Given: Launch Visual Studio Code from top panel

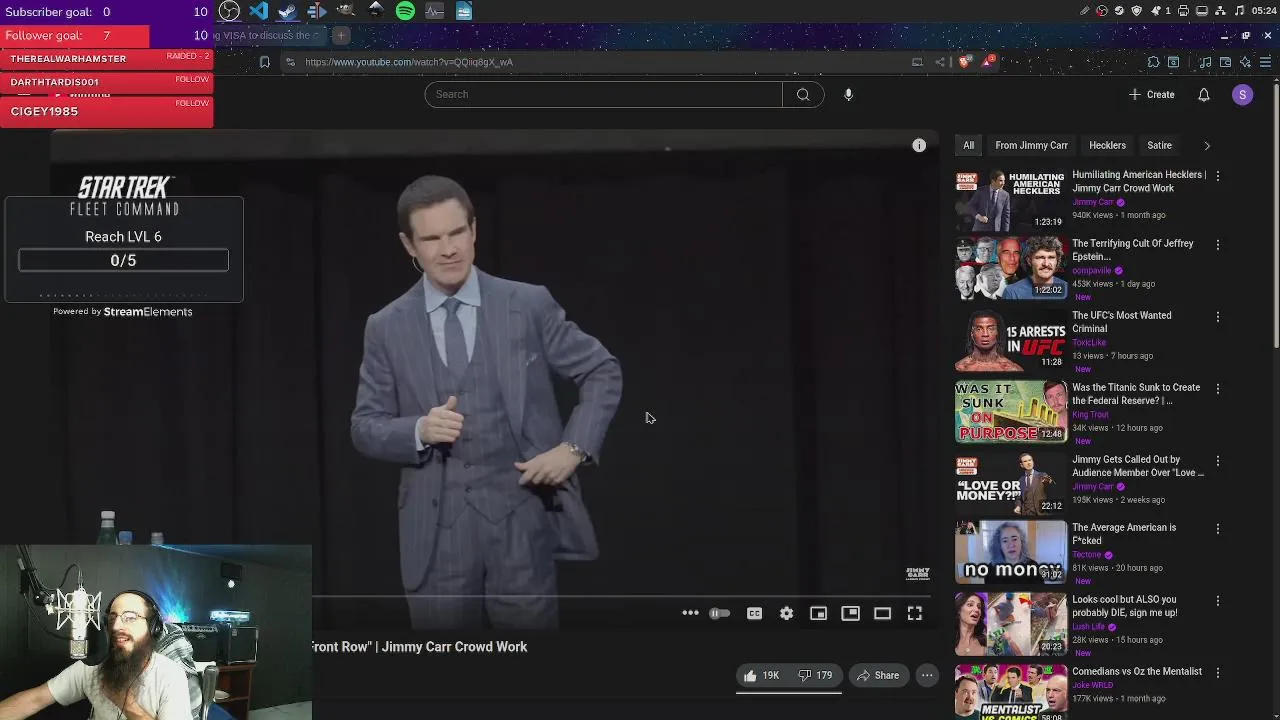Looking at the screenshot, I should point(258,11).
